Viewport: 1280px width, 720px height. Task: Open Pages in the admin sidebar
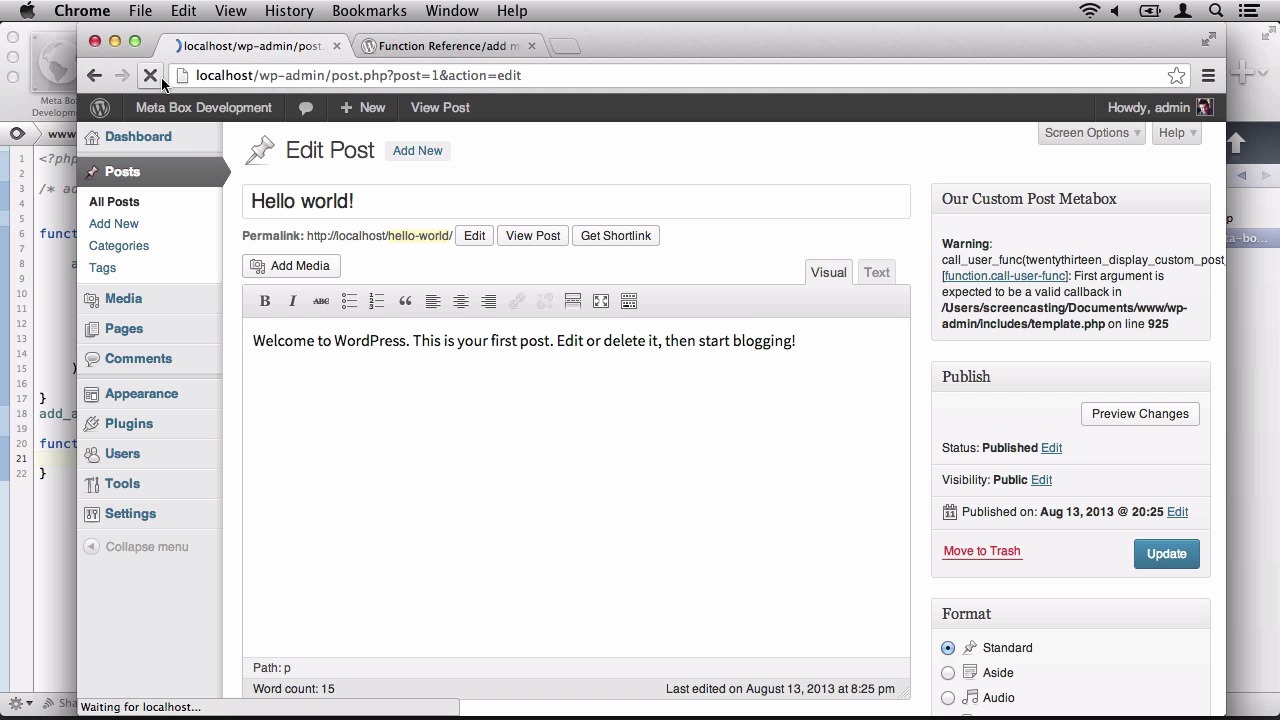(124, 329)
